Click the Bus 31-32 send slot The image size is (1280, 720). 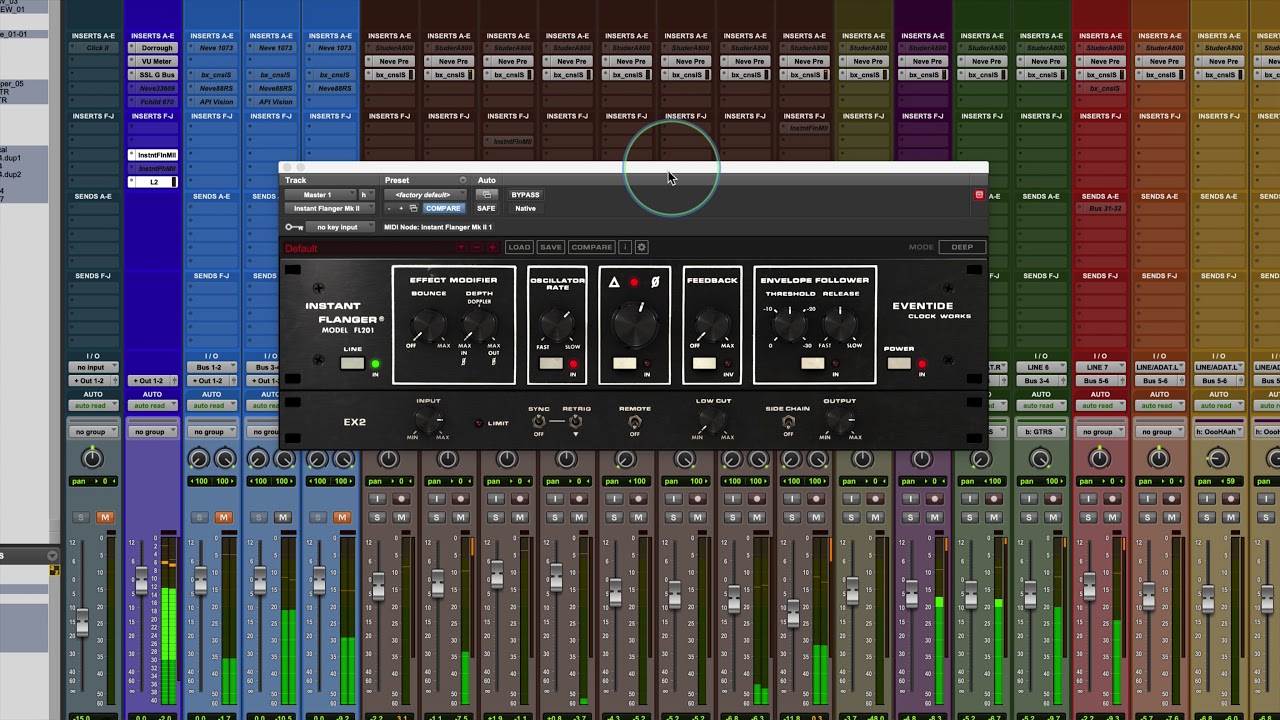[x=1100, y=209]
